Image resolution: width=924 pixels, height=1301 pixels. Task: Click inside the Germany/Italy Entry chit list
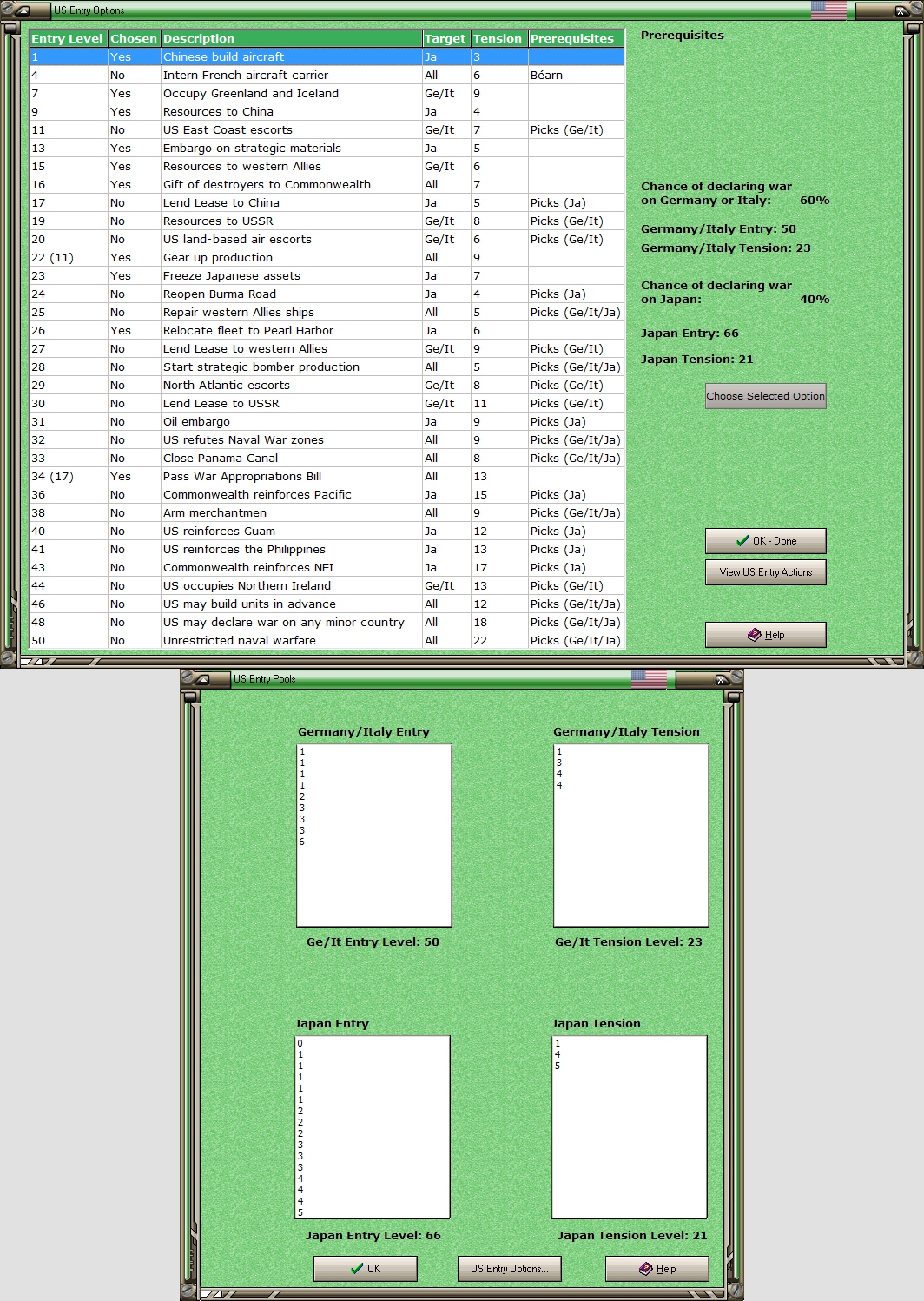[x=374, y=835]
